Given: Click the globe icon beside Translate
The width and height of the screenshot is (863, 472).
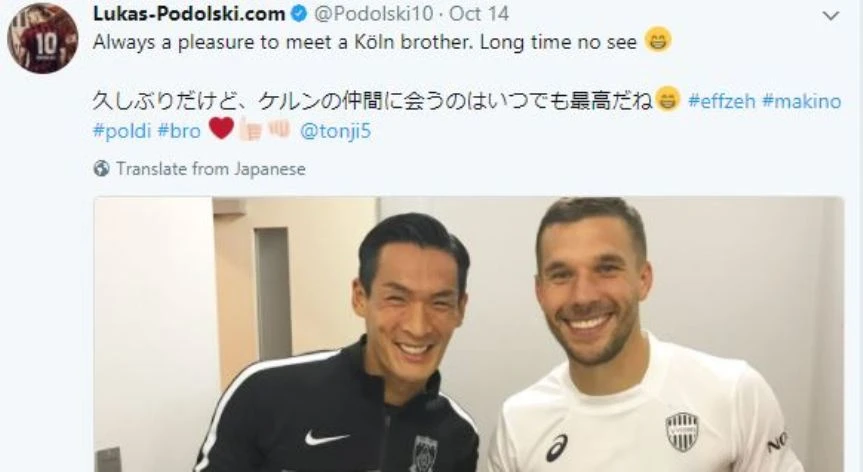Looking at the screenshot, I should click(101, 168).
